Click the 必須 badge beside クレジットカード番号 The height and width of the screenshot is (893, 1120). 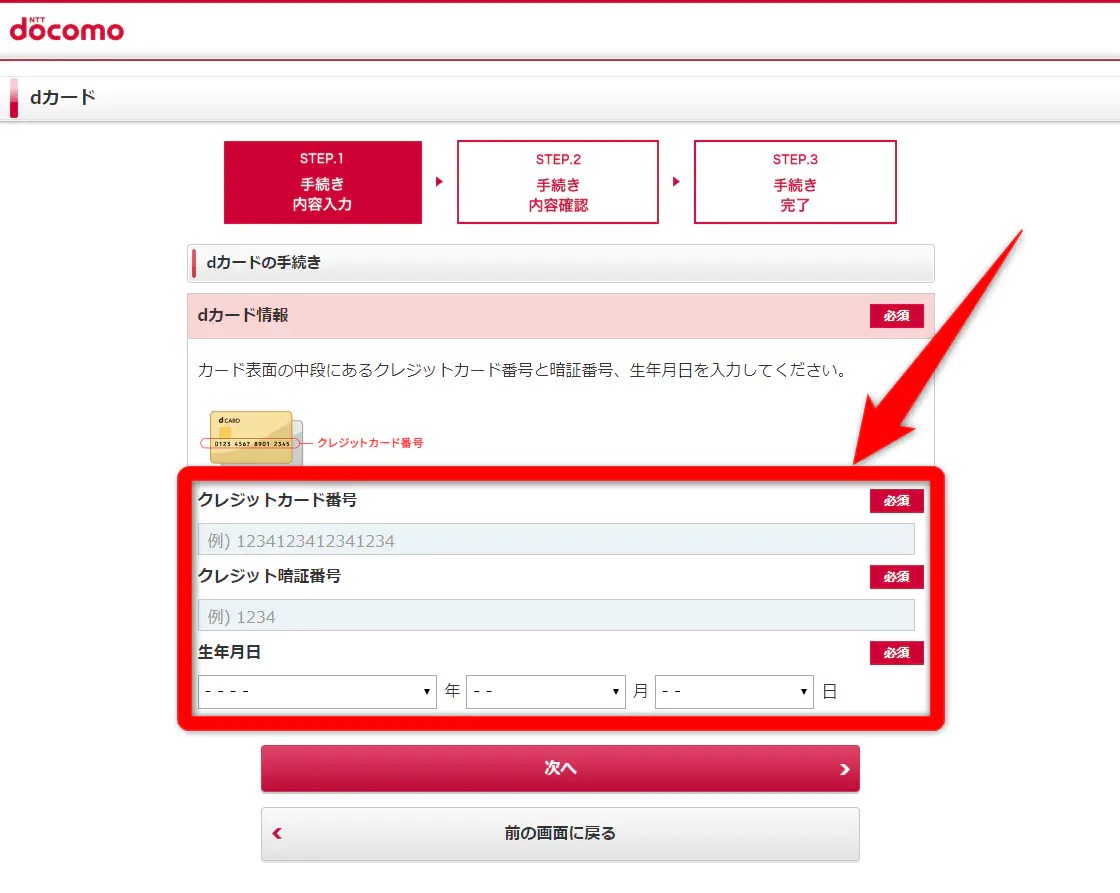tap(896, 501)
